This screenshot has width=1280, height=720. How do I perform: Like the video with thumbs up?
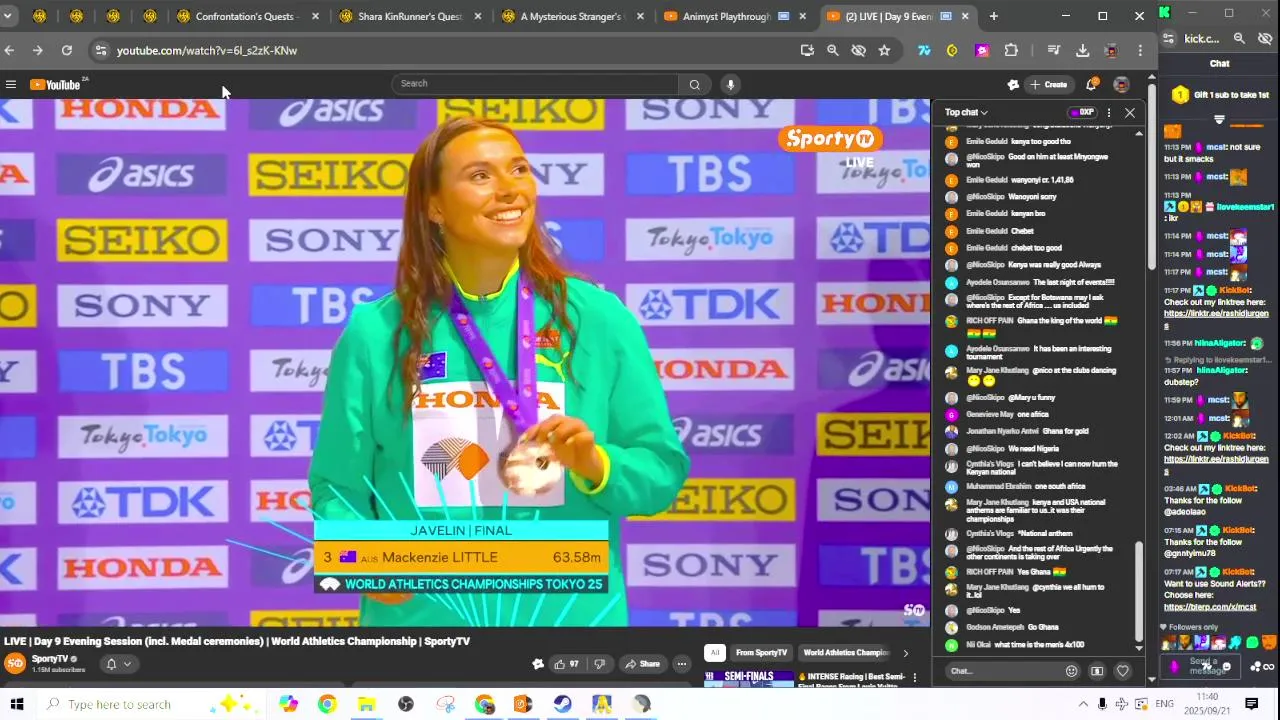(566, 664)
